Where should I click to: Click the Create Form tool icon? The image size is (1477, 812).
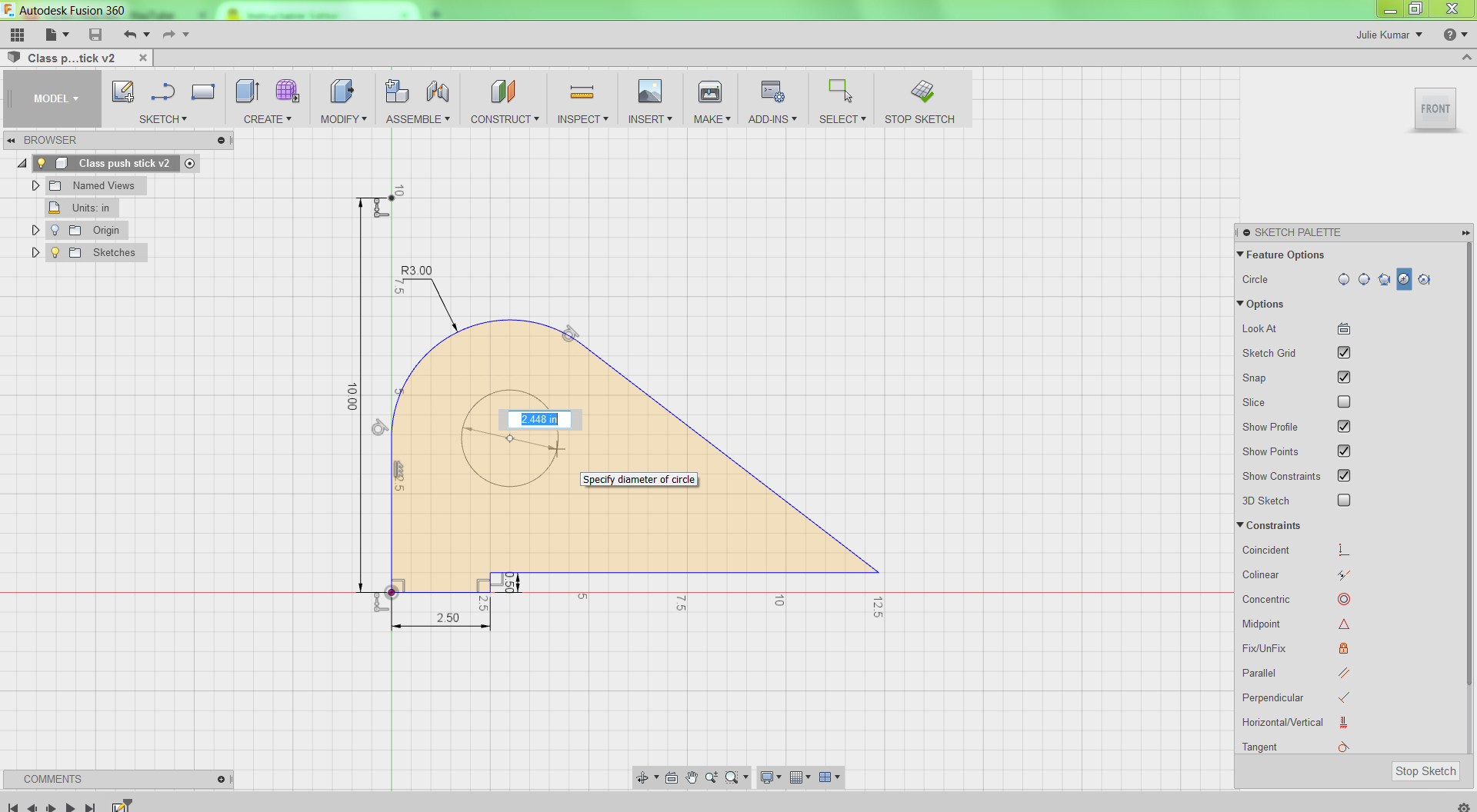(288, 92)
